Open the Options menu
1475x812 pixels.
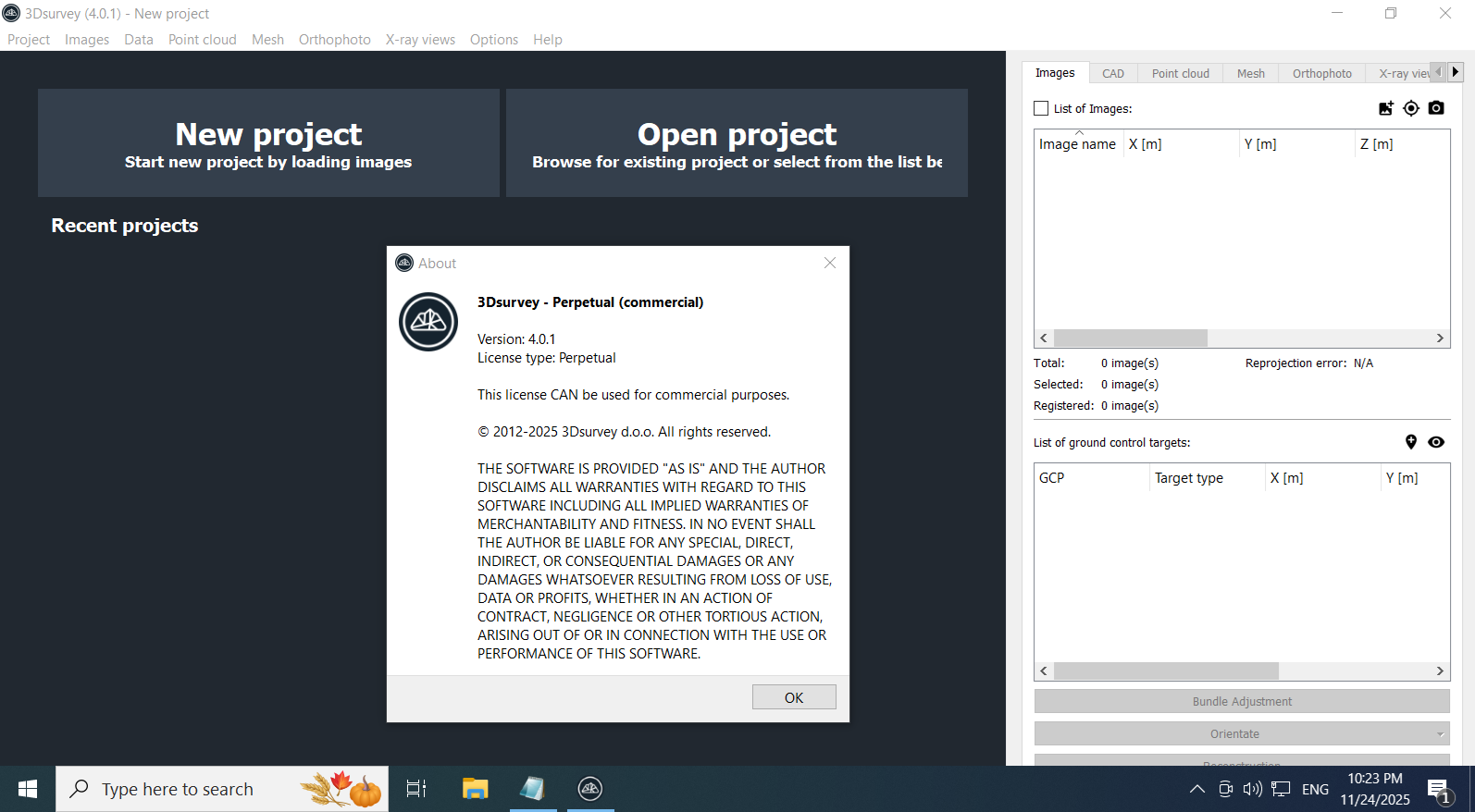tap(493, 40)
